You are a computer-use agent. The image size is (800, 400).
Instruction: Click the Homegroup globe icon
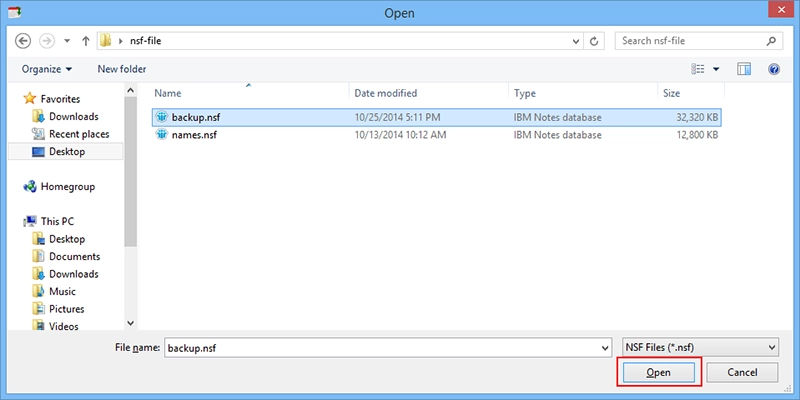tap(30, 187)
